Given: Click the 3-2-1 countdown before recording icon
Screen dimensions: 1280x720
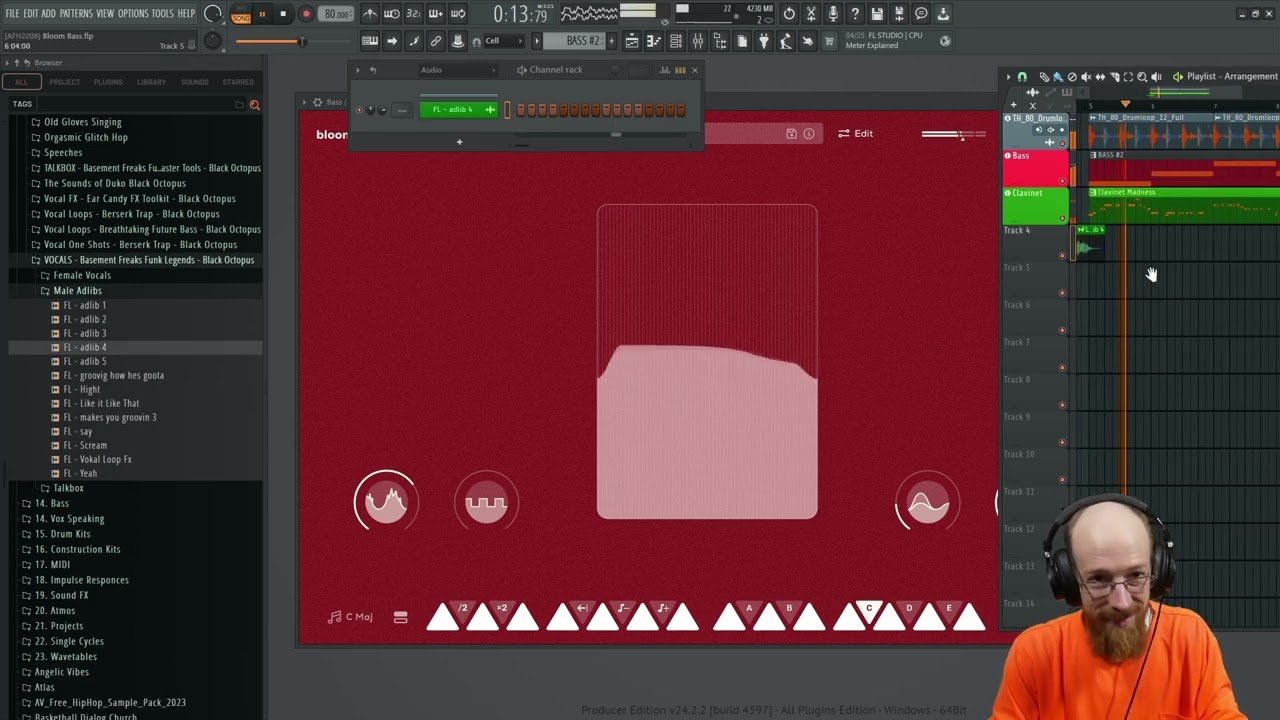Looking at the screenshot, I should (x=413, y=14).
